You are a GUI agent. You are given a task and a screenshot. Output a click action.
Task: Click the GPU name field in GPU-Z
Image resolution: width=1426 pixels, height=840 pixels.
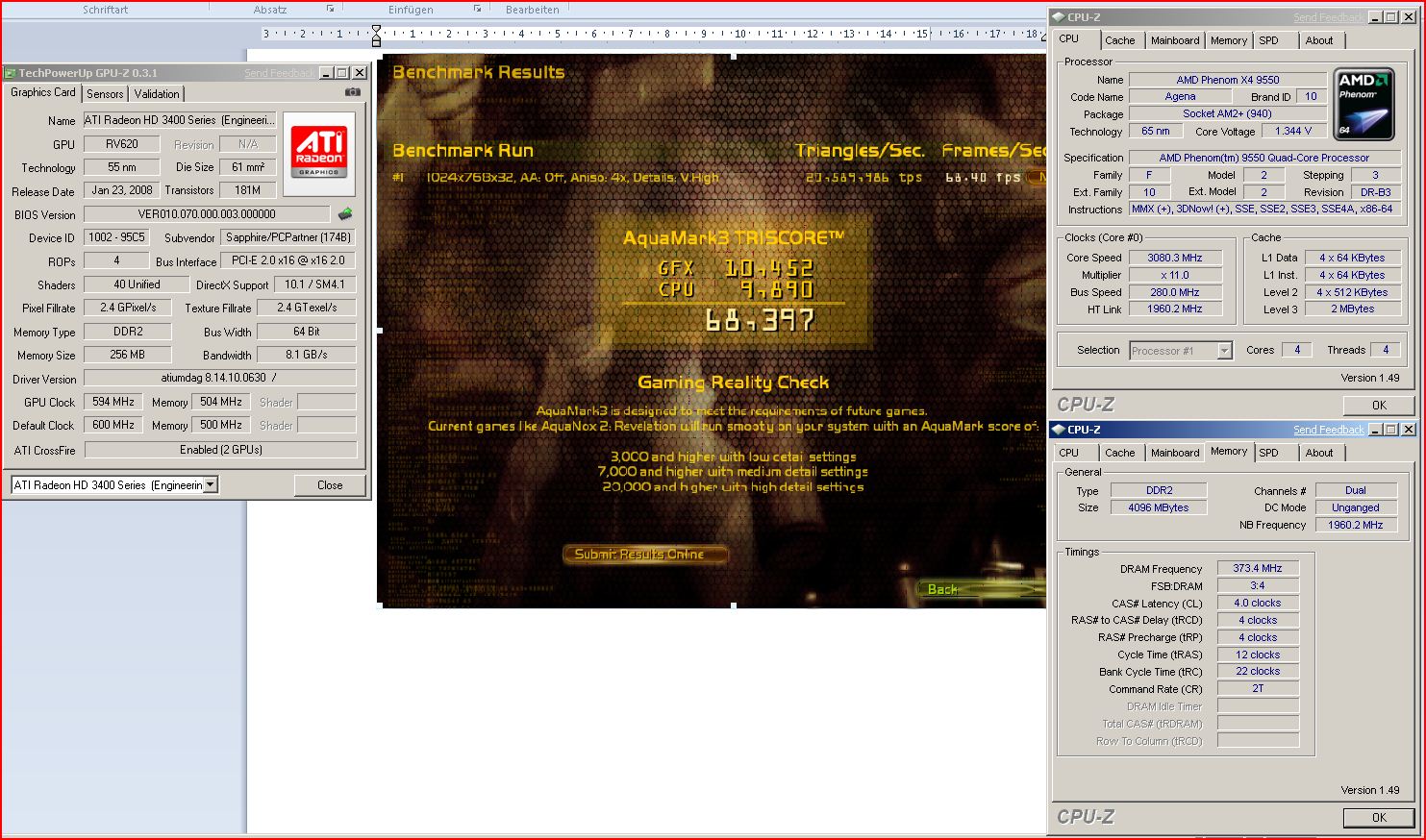tap(181, 120)
